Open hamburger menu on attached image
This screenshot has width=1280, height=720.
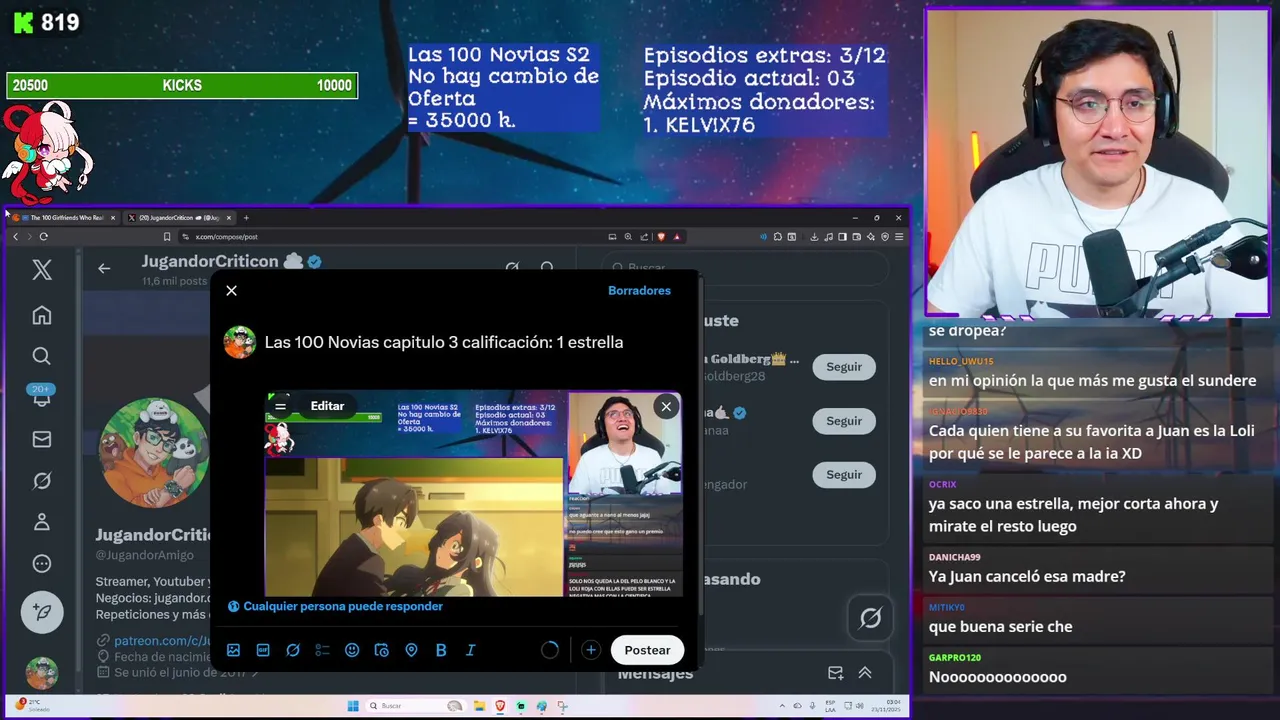(280, 406)
